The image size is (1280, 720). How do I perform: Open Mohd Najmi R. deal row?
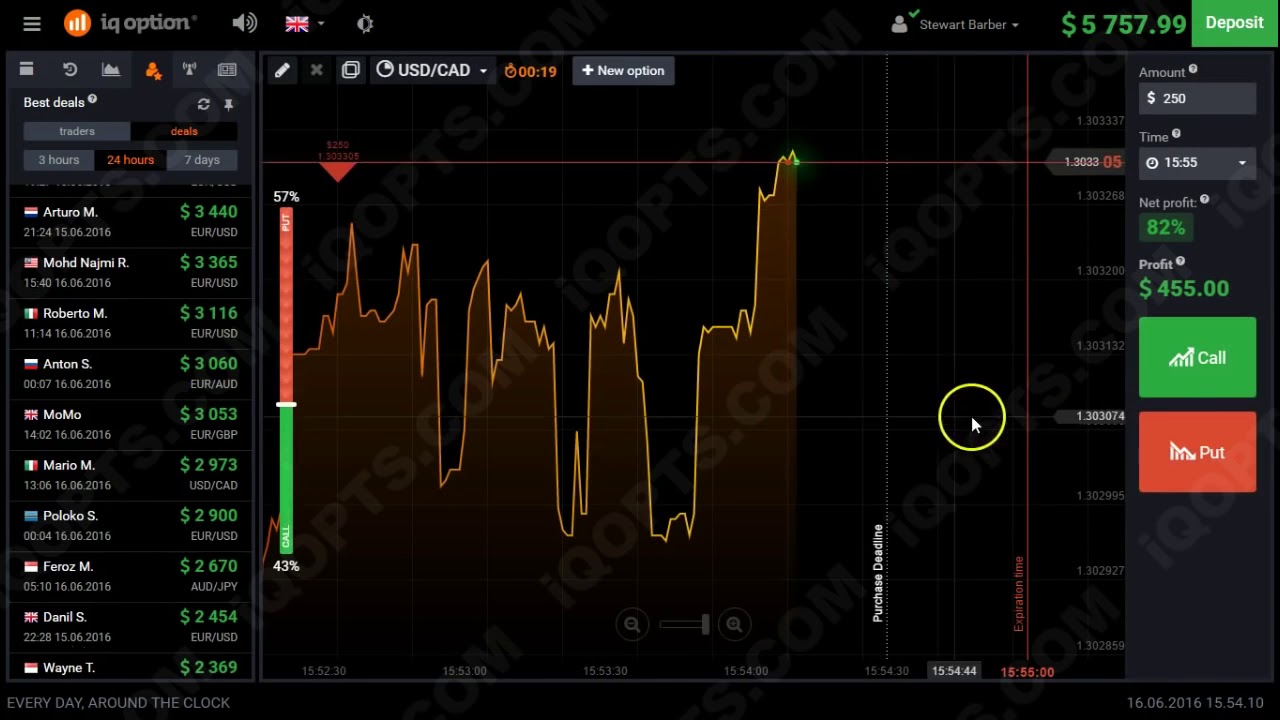(x=130, y=272)
